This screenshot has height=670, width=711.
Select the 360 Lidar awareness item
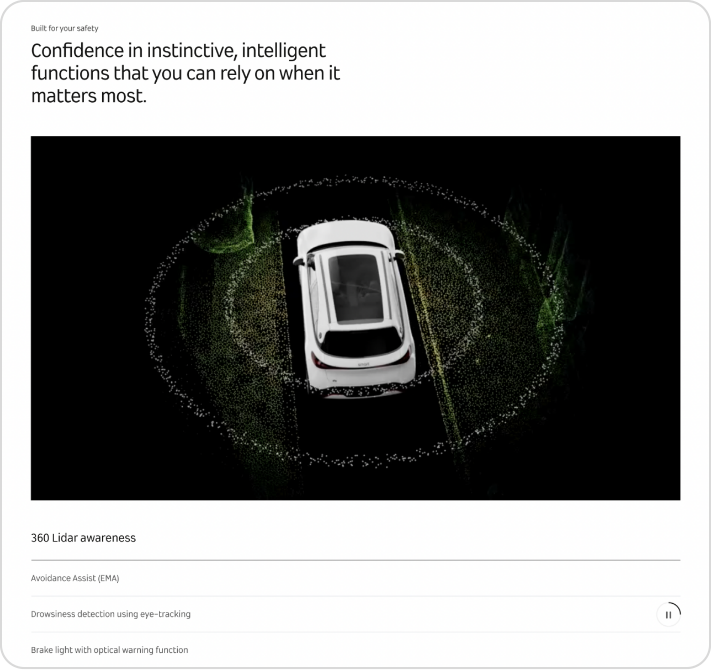83,538
